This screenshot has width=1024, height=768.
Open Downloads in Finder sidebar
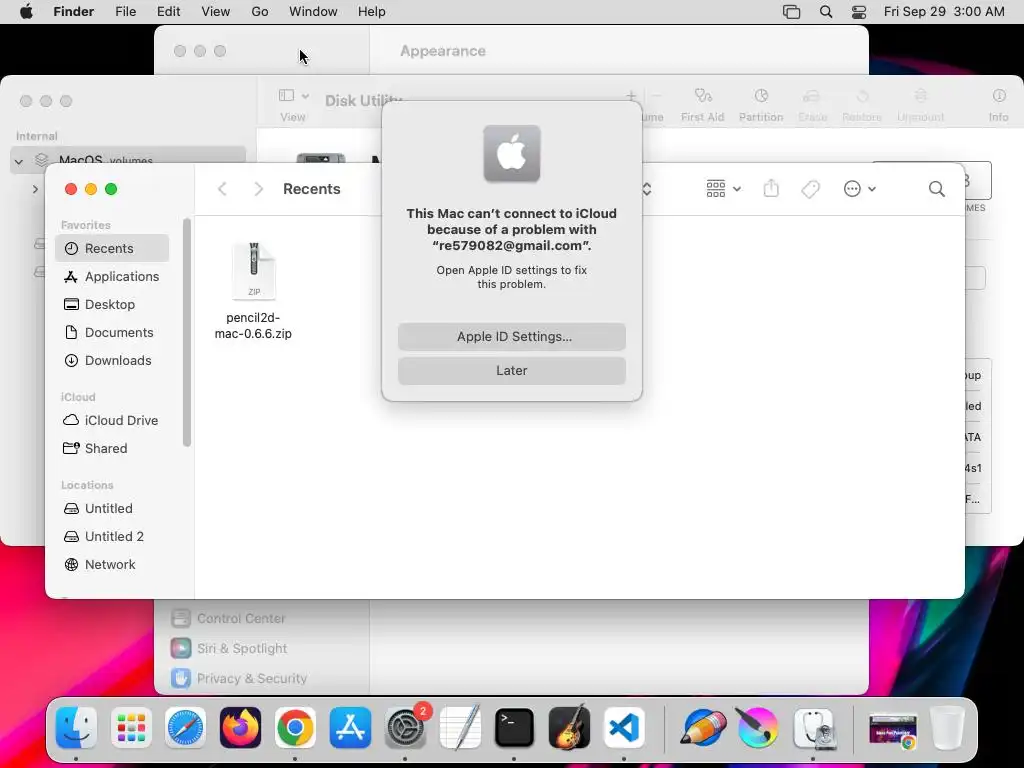tap(112, 360)
